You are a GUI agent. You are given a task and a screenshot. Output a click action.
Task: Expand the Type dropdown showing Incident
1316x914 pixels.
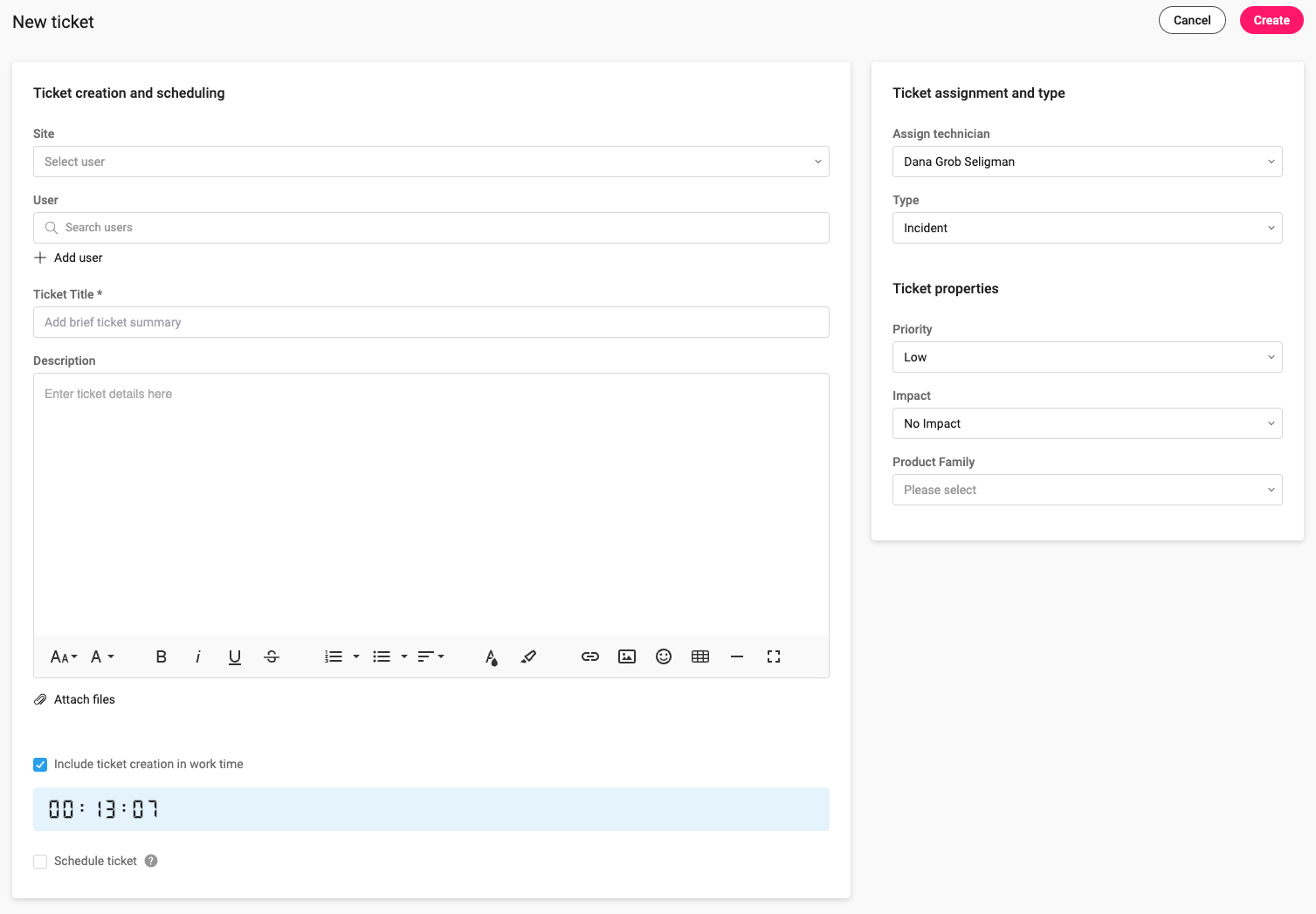tap(1087, 228)
